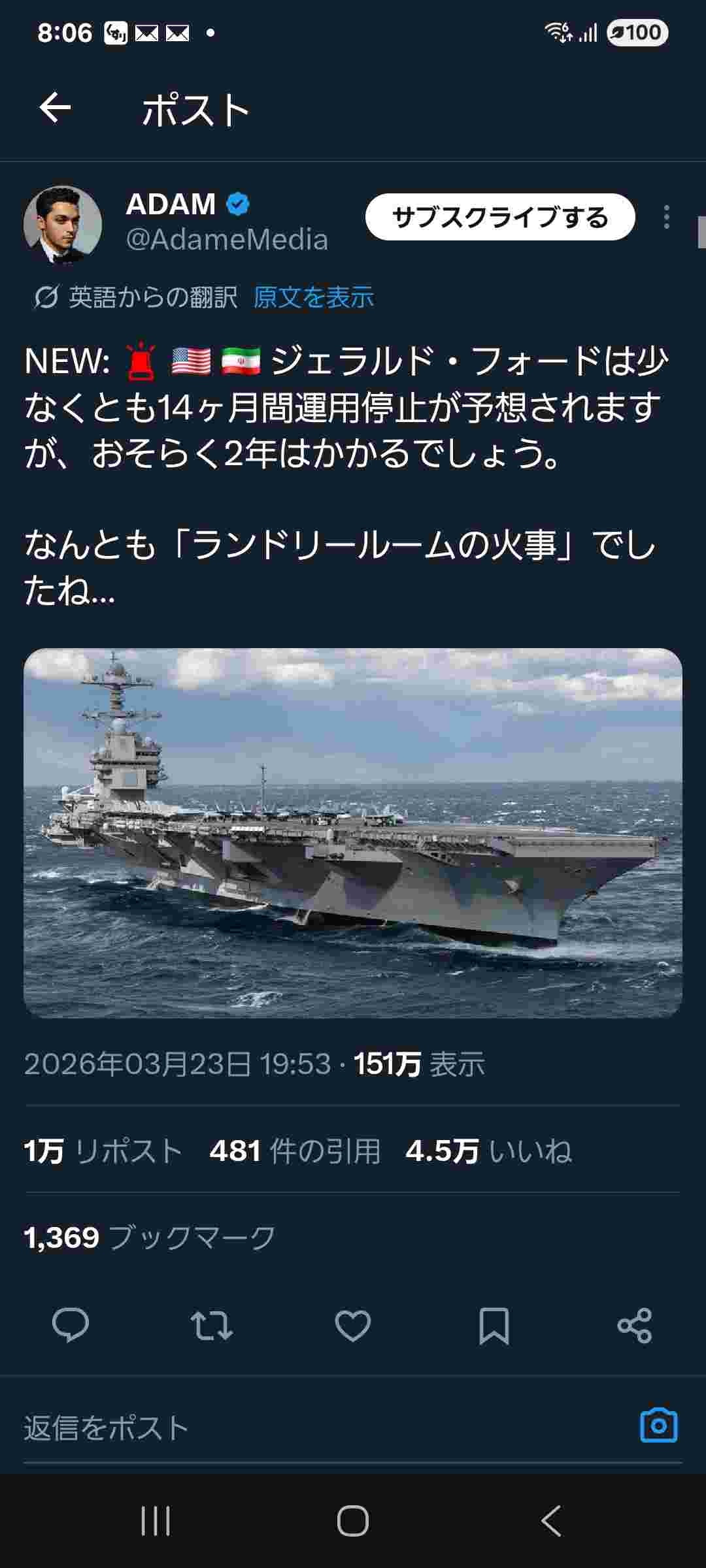The width and height of the screenshot is (706, 1568).
Task: Tap the share icon
Action: click(x=635, y=1326)
